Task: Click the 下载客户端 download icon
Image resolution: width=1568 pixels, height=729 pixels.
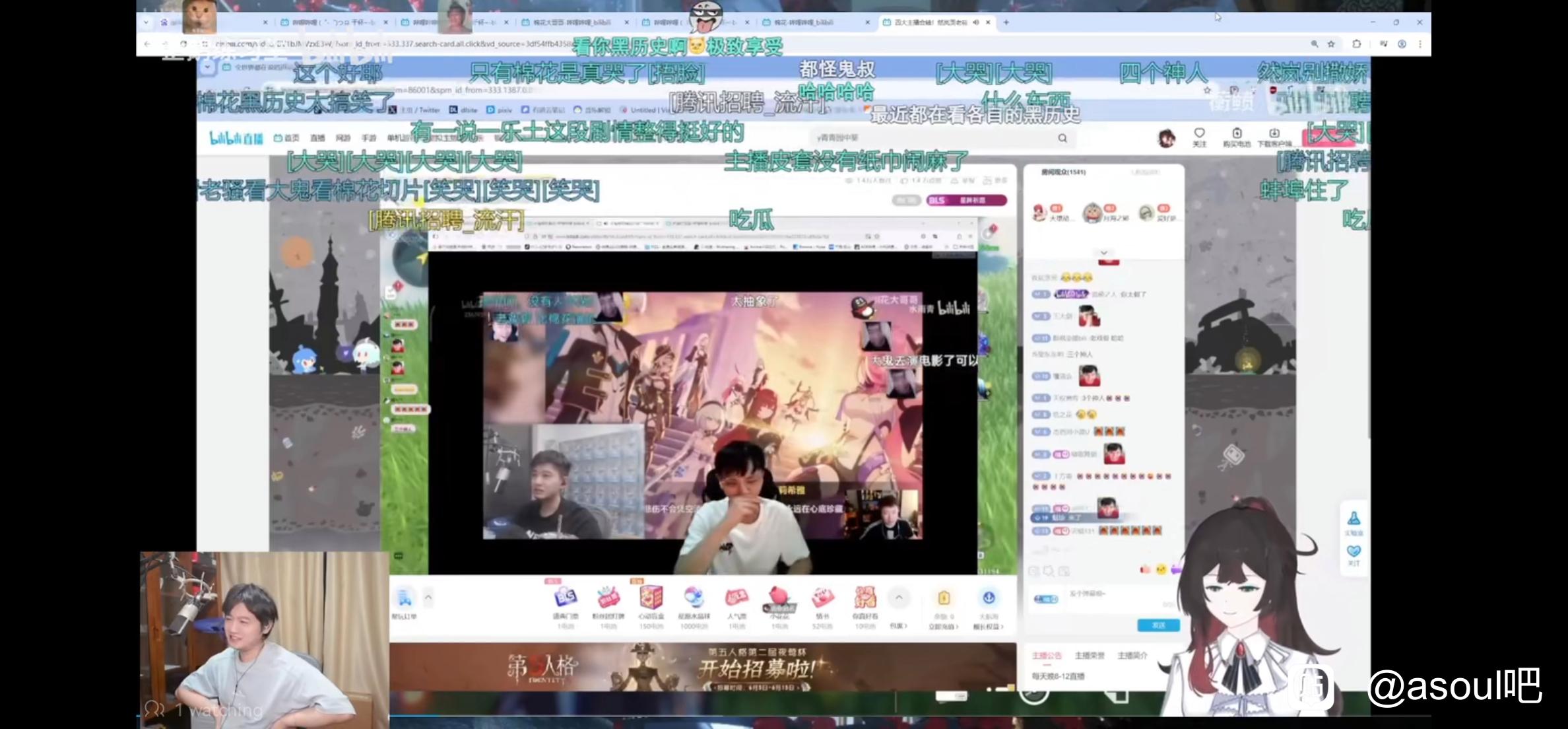Action: tap(1274, 134)
